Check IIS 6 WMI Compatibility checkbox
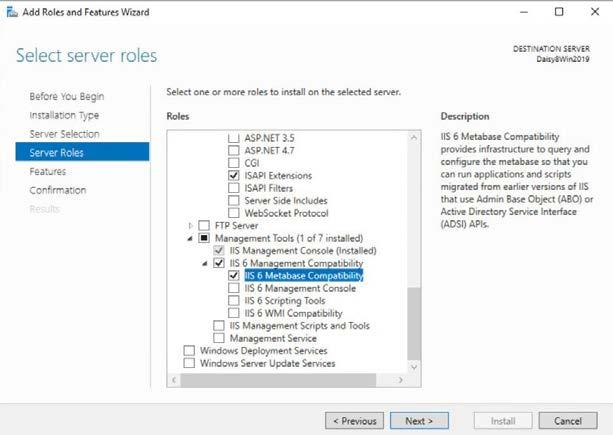Screen dimensions: 613x435 click(x=233, y=313)
